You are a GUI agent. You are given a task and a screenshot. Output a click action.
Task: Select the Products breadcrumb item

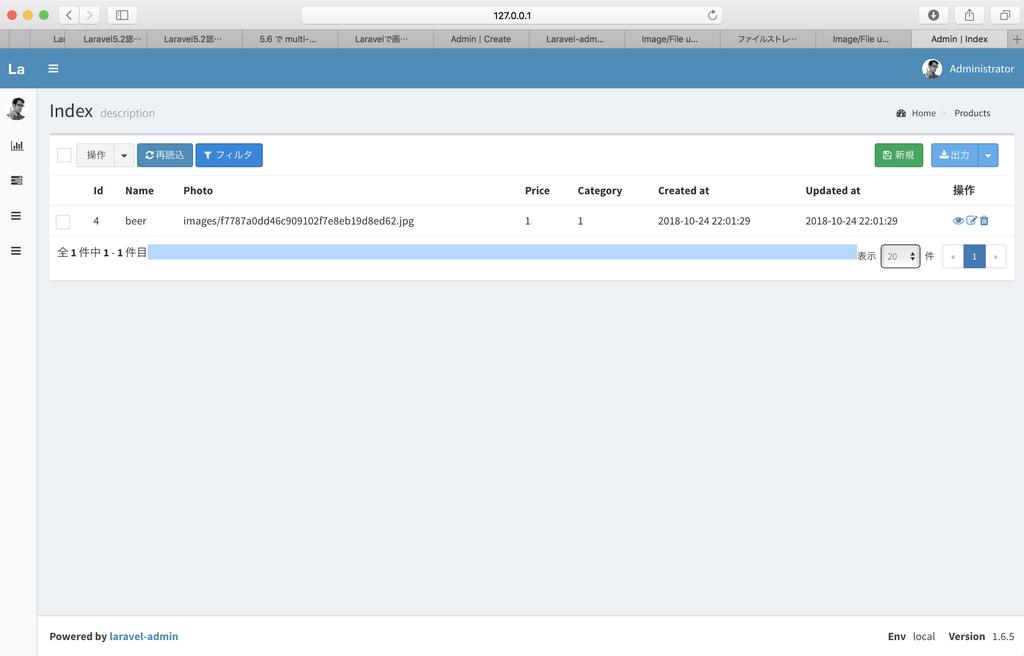pos(972,113)
